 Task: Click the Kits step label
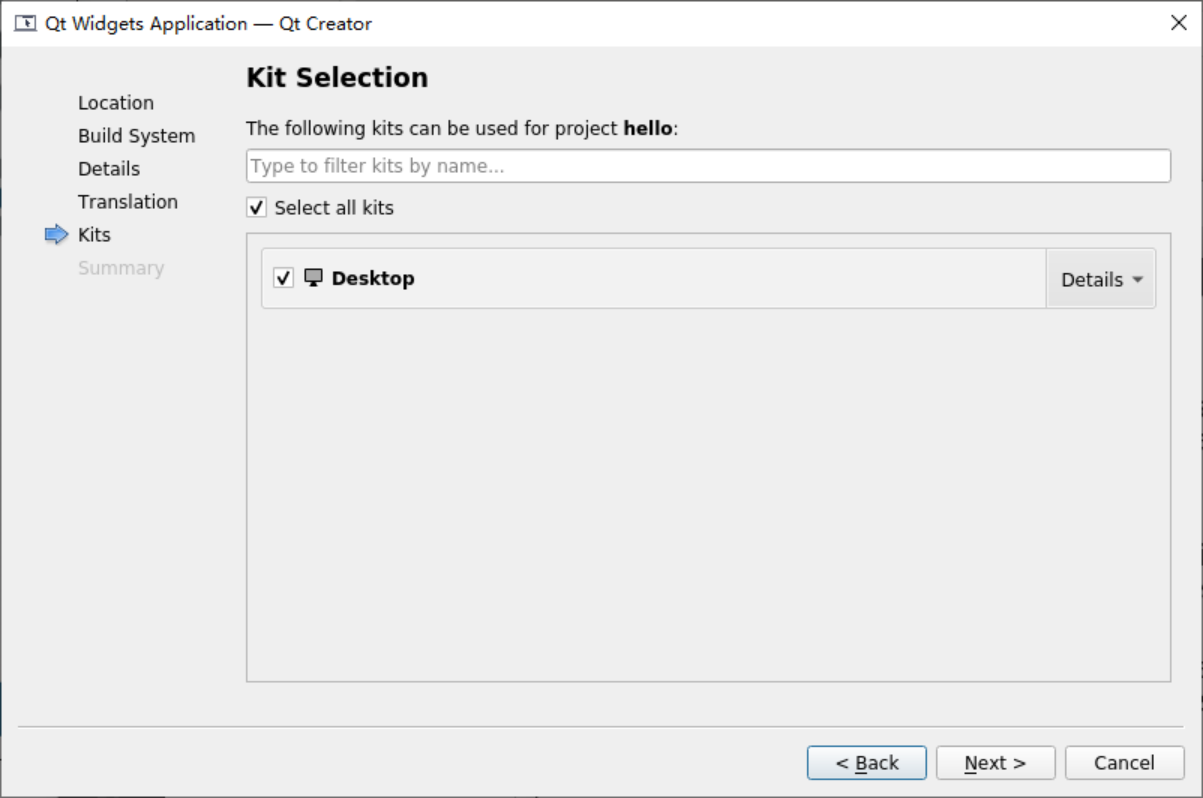94,235
